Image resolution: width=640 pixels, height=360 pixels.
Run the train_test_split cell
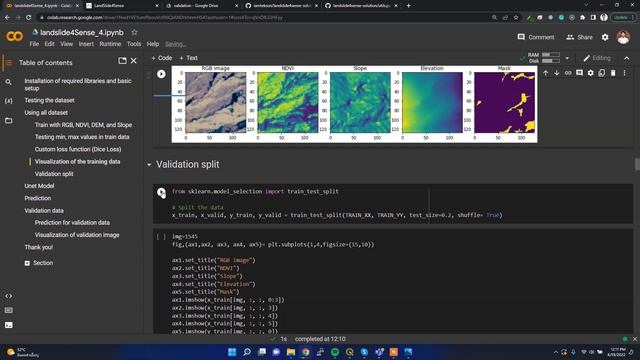pos(161,192)
